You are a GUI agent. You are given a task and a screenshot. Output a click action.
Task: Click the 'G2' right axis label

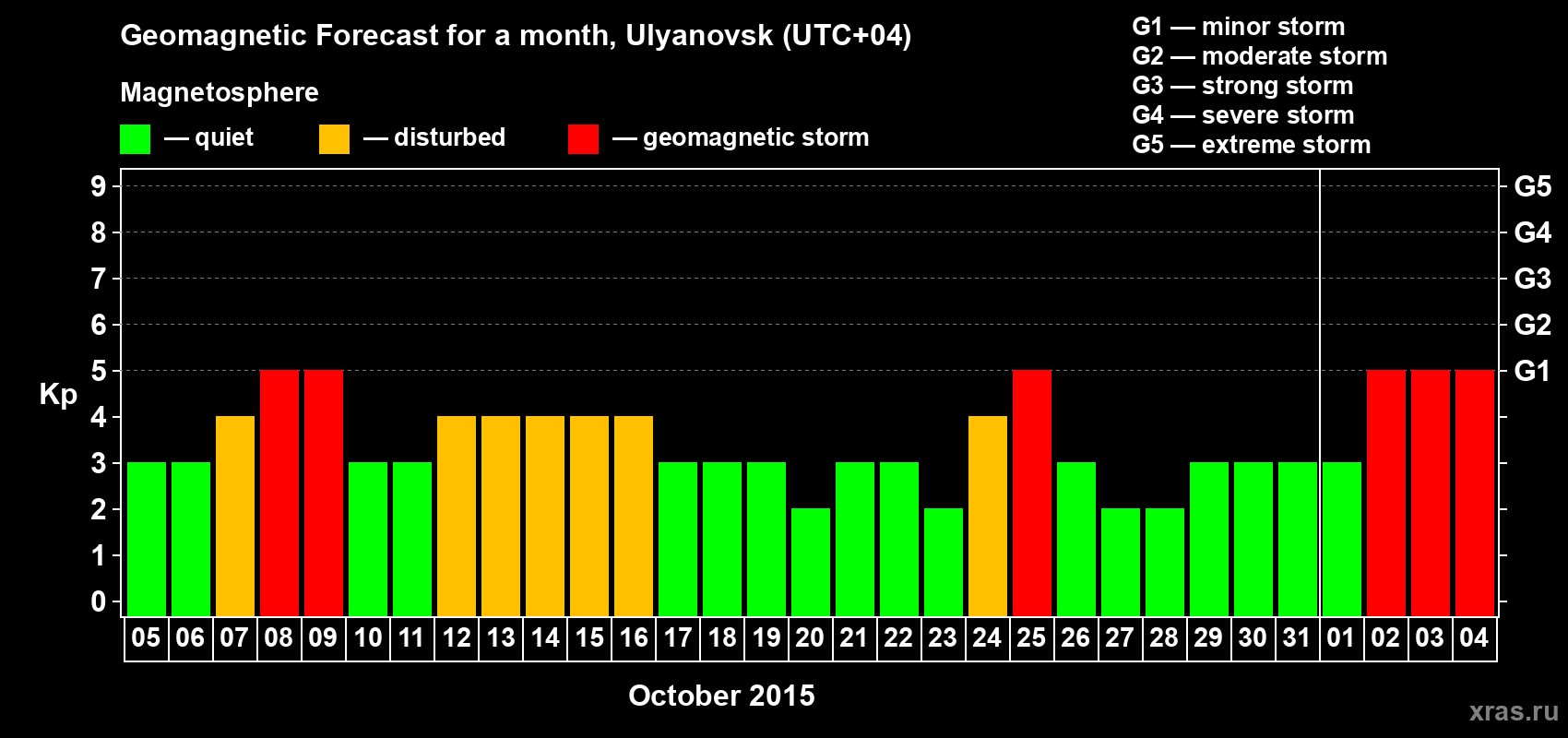pos(1533,325)
